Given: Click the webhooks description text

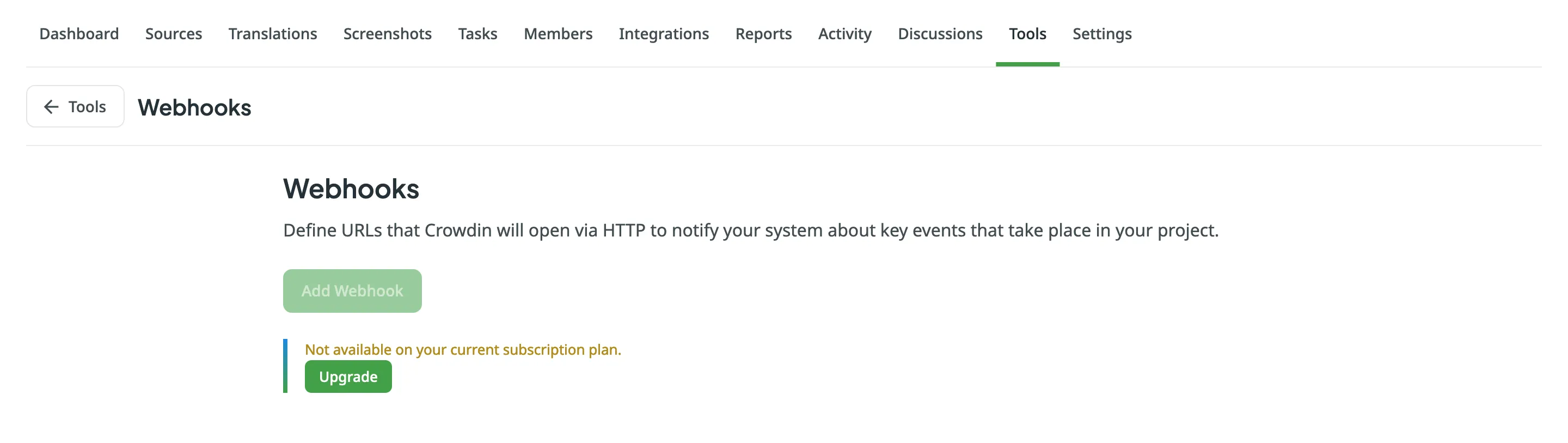Looking at the screenshot, I should click(x=749, y=231).
